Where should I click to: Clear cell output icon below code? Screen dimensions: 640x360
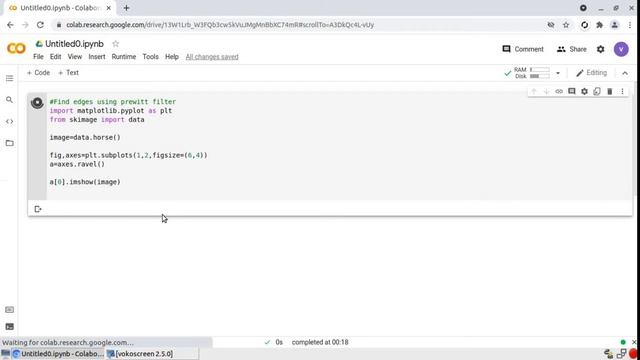[38, 209]
